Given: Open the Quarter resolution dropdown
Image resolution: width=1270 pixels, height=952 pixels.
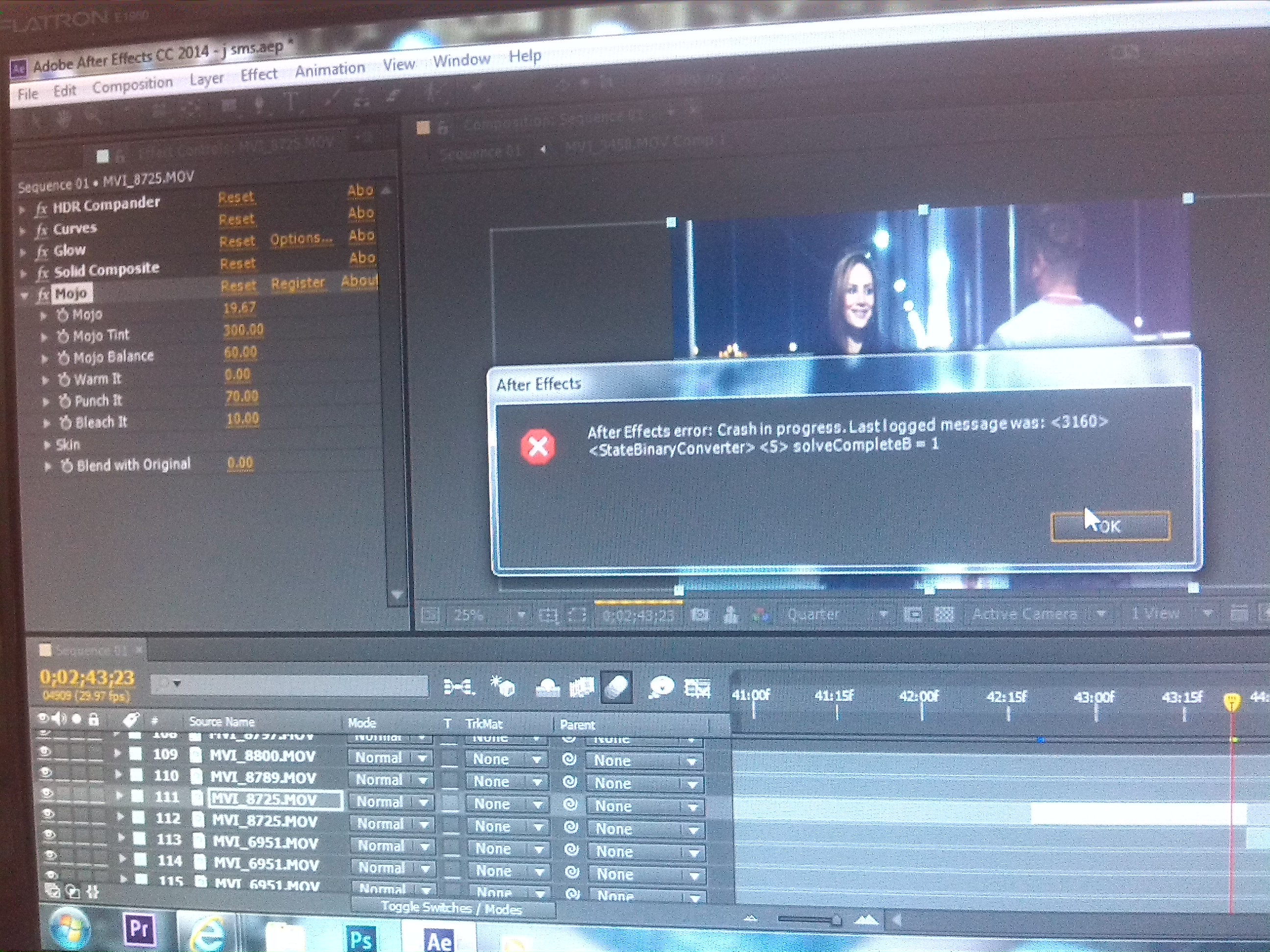Looking at the screenshot, I should point(836,615).
